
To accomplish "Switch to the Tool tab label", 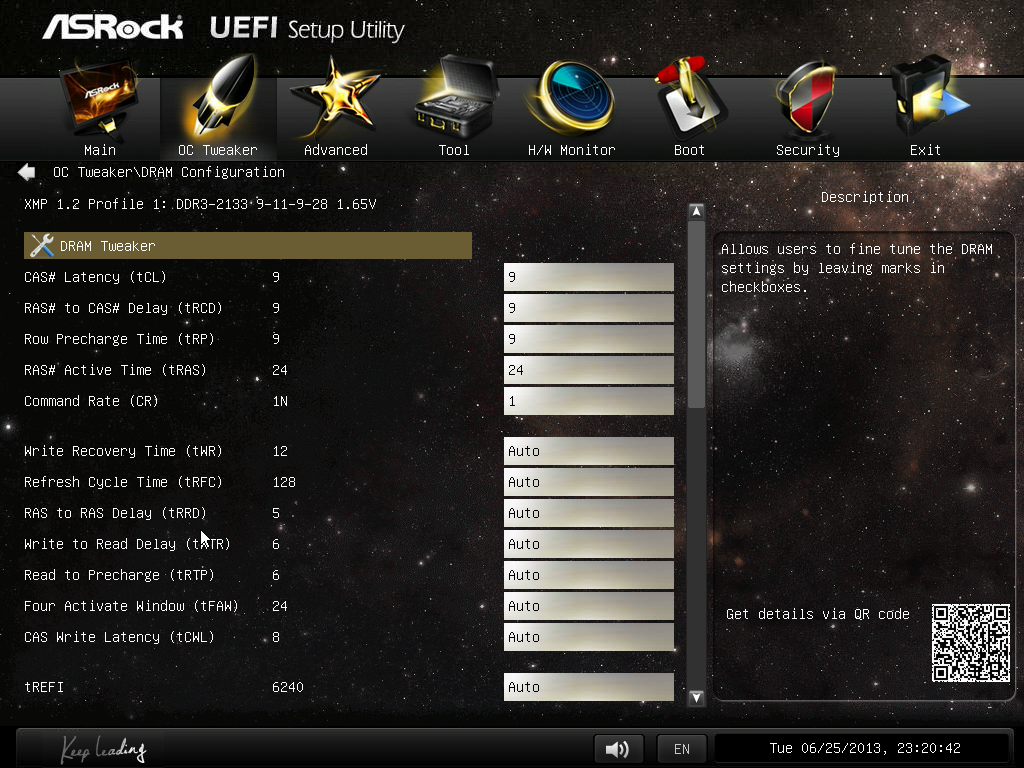I will [x=454, y=150].
